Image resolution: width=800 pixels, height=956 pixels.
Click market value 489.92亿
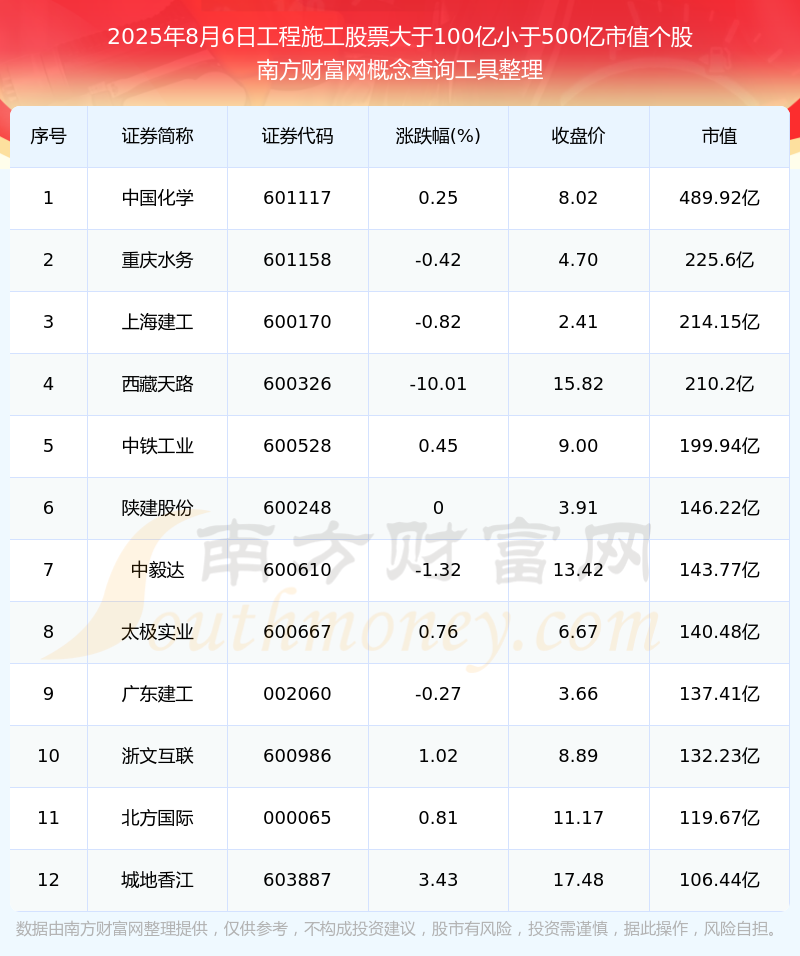tap(720, 198)
